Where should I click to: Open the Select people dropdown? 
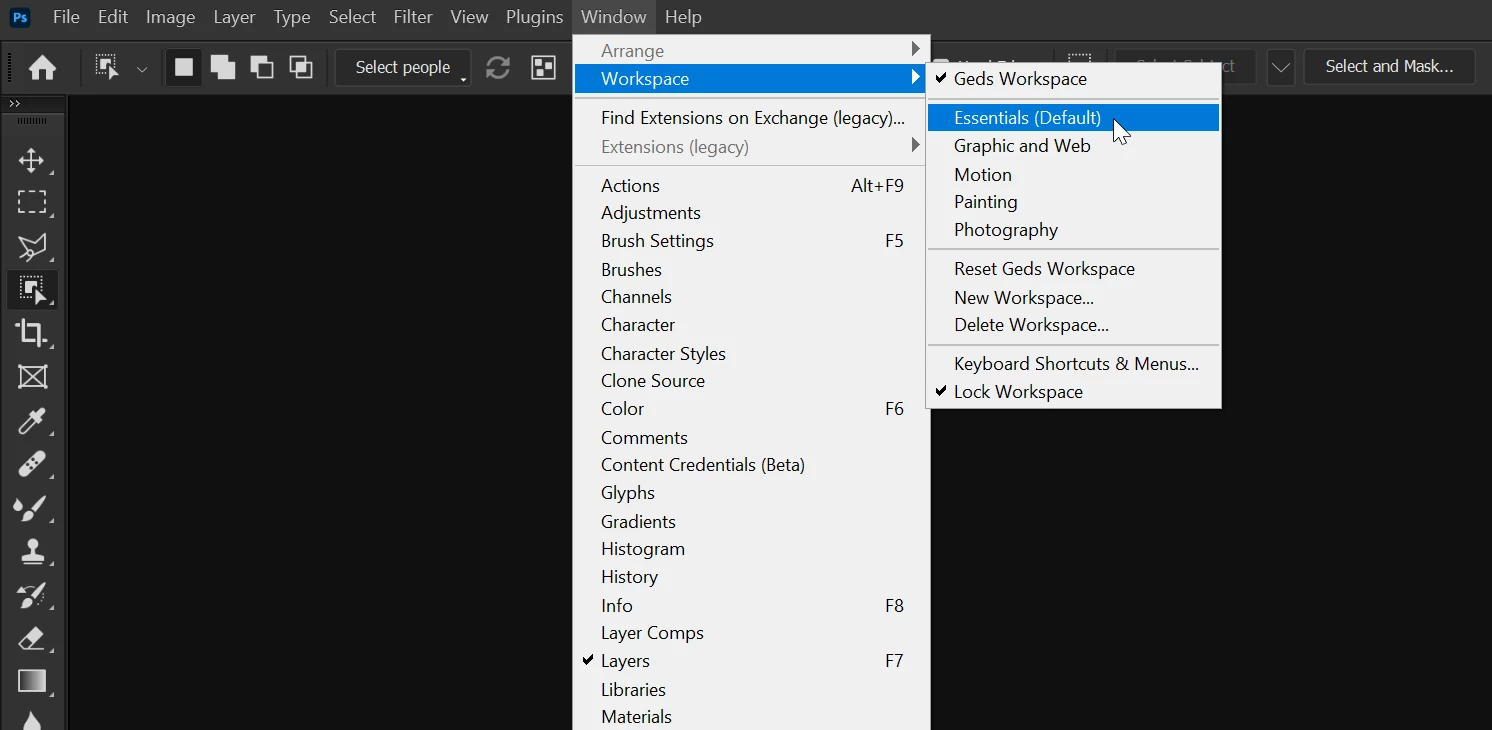[403, 67]
